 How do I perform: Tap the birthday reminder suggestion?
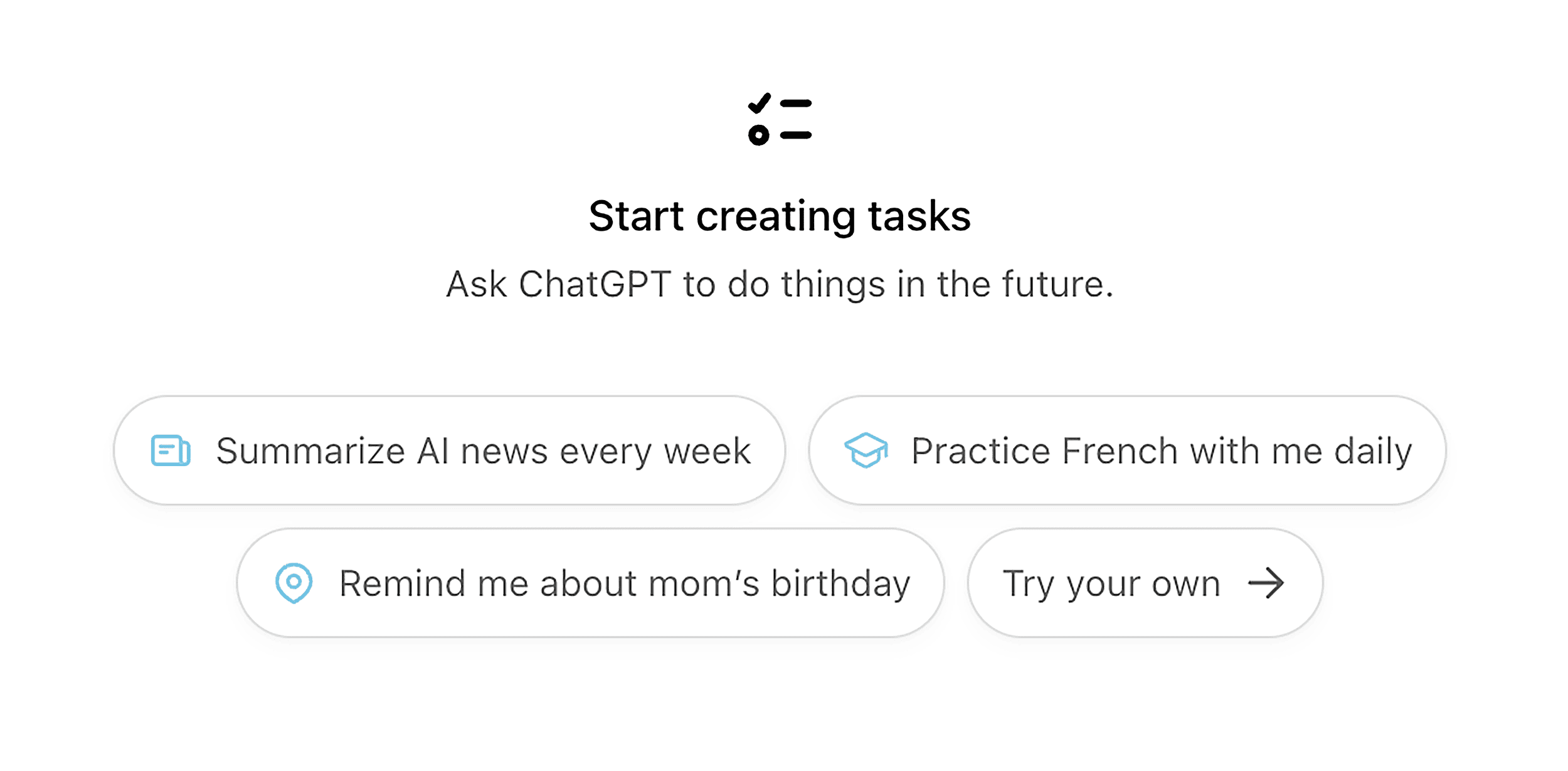tap(590, 583)
